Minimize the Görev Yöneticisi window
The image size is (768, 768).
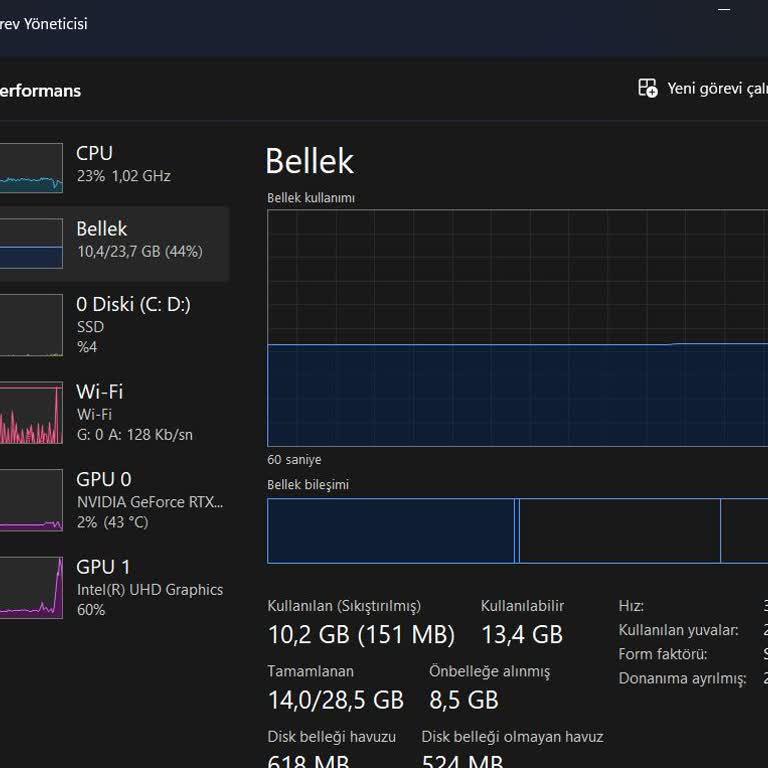point(724,9)
